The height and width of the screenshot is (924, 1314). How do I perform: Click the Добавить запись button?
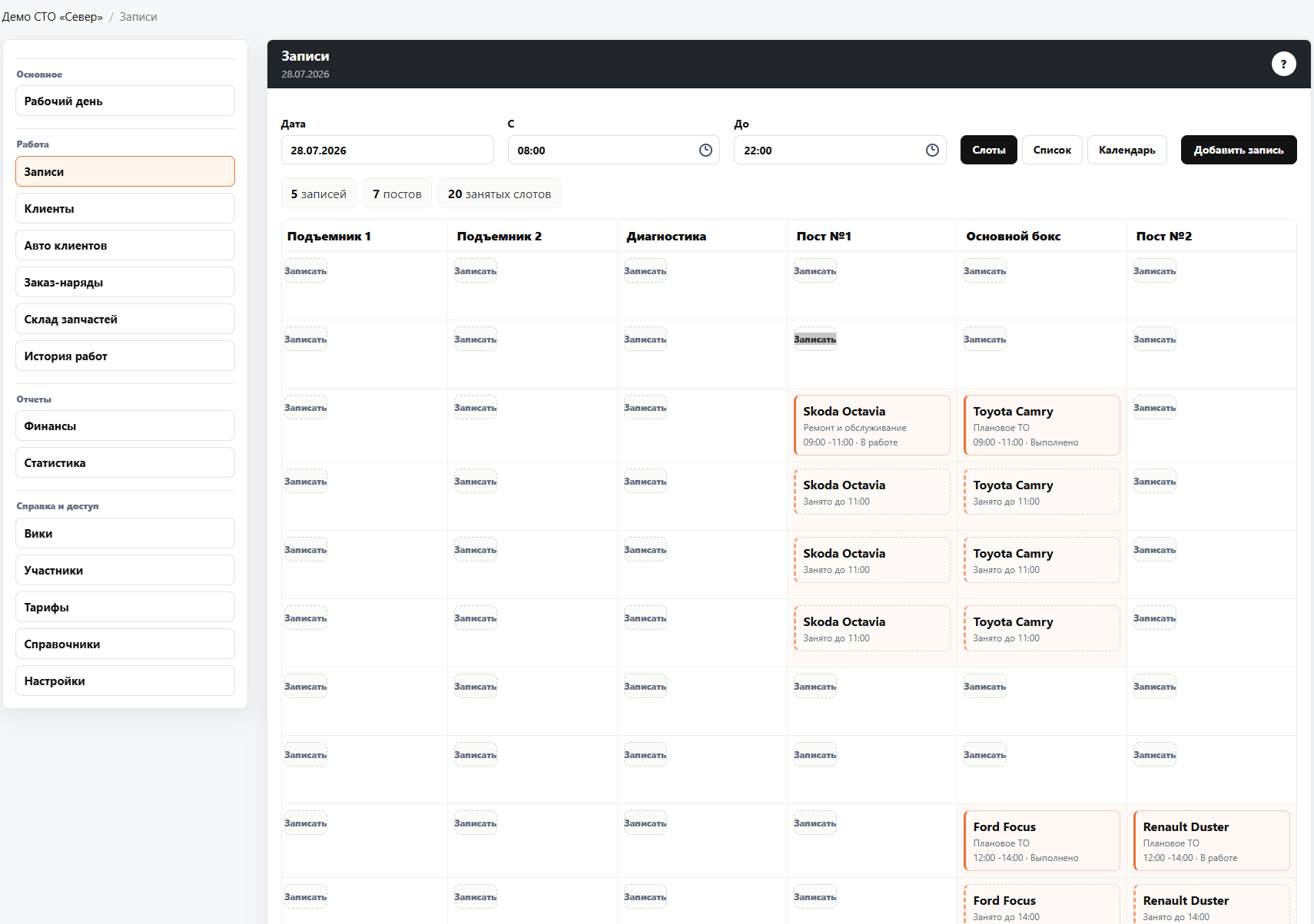tap(1239, 150)
